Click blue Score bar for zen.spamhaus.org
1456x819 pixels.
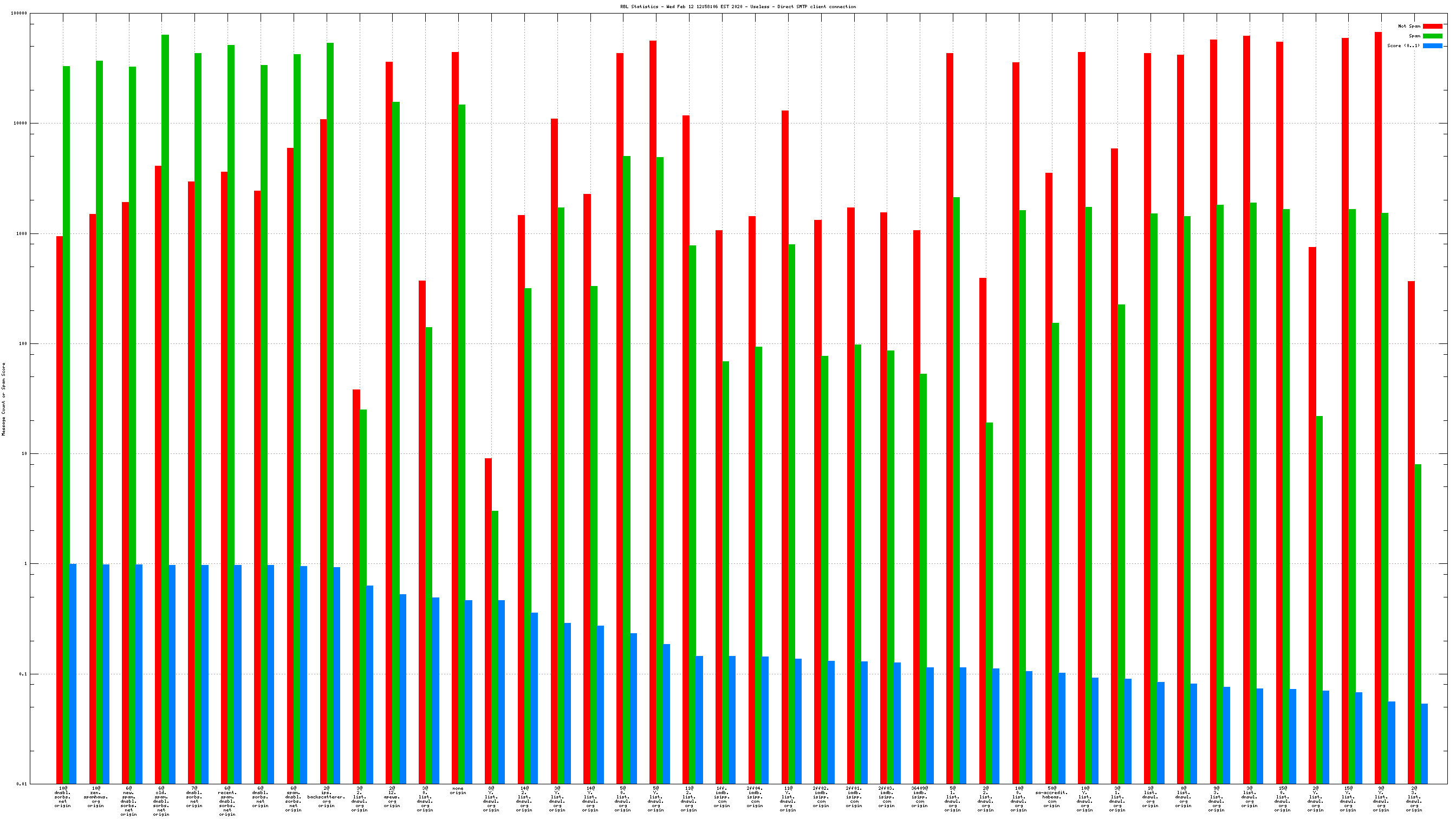pos(106,673)
